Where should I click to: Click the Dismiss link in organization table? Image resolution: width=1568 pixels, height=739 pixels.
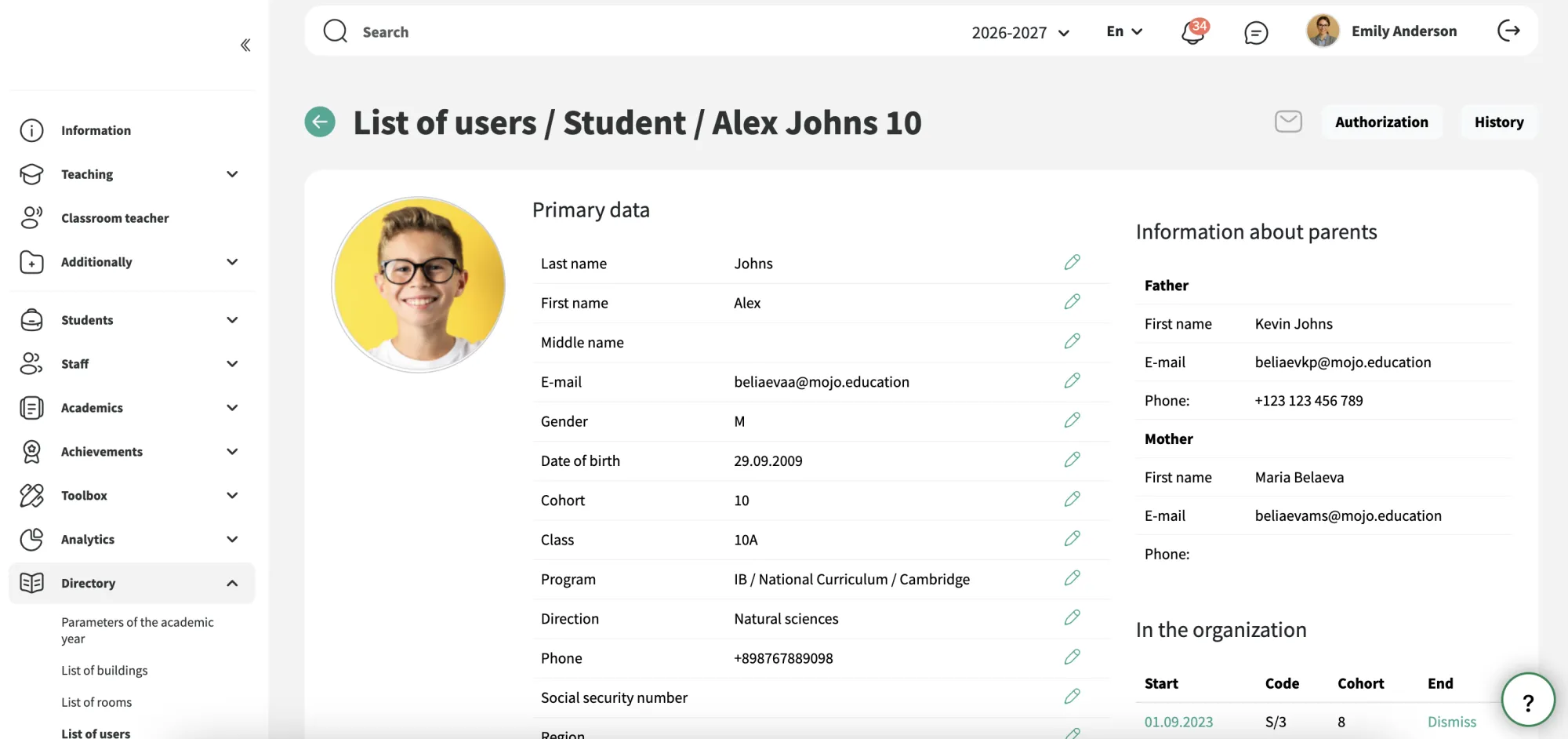[x=1451, y=722]
